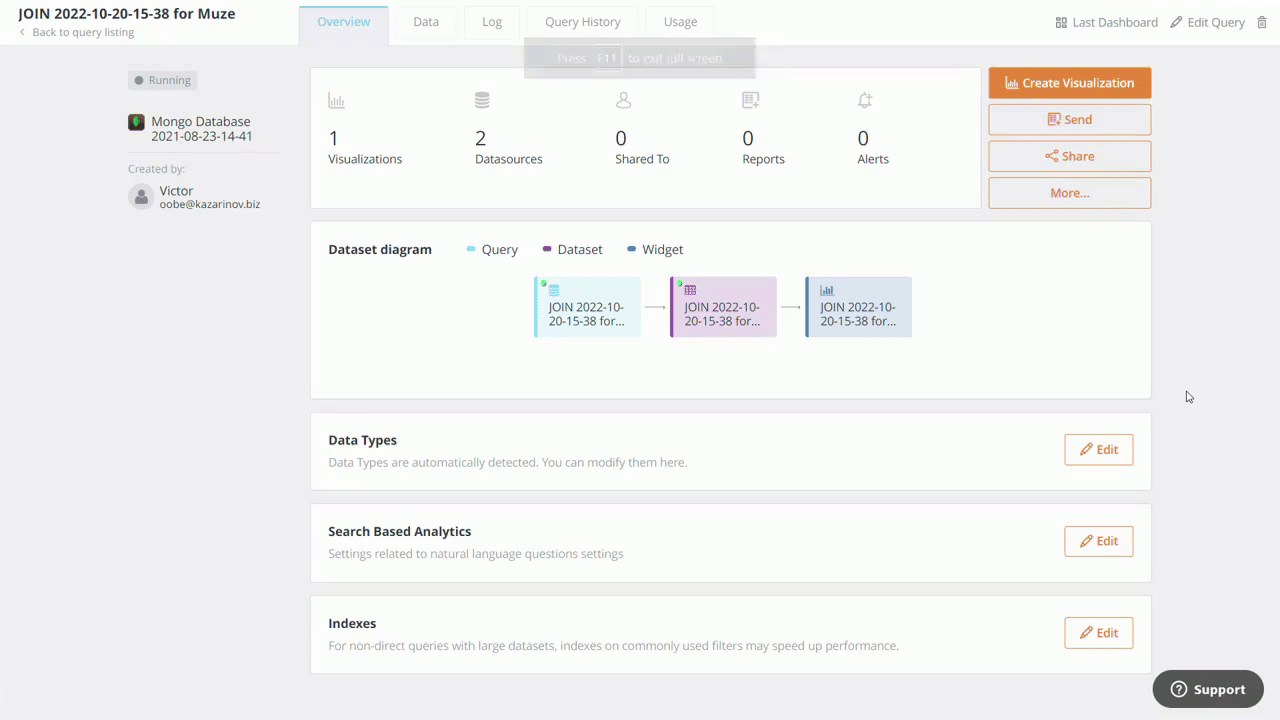
Task: Select the purple Dataset node in diagram
Action: [x=723, y=307]
